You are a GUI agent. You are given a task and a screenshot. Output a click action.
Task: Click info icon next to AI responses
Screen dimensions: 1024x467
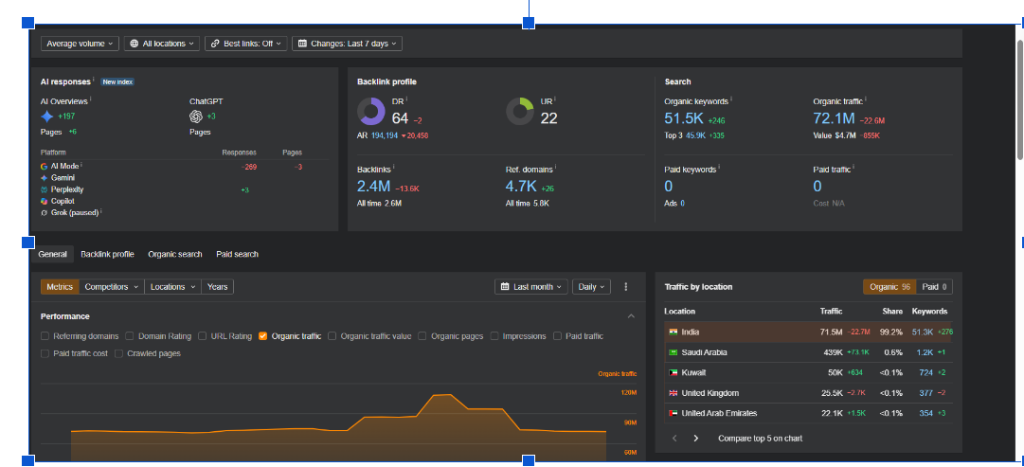93,80
